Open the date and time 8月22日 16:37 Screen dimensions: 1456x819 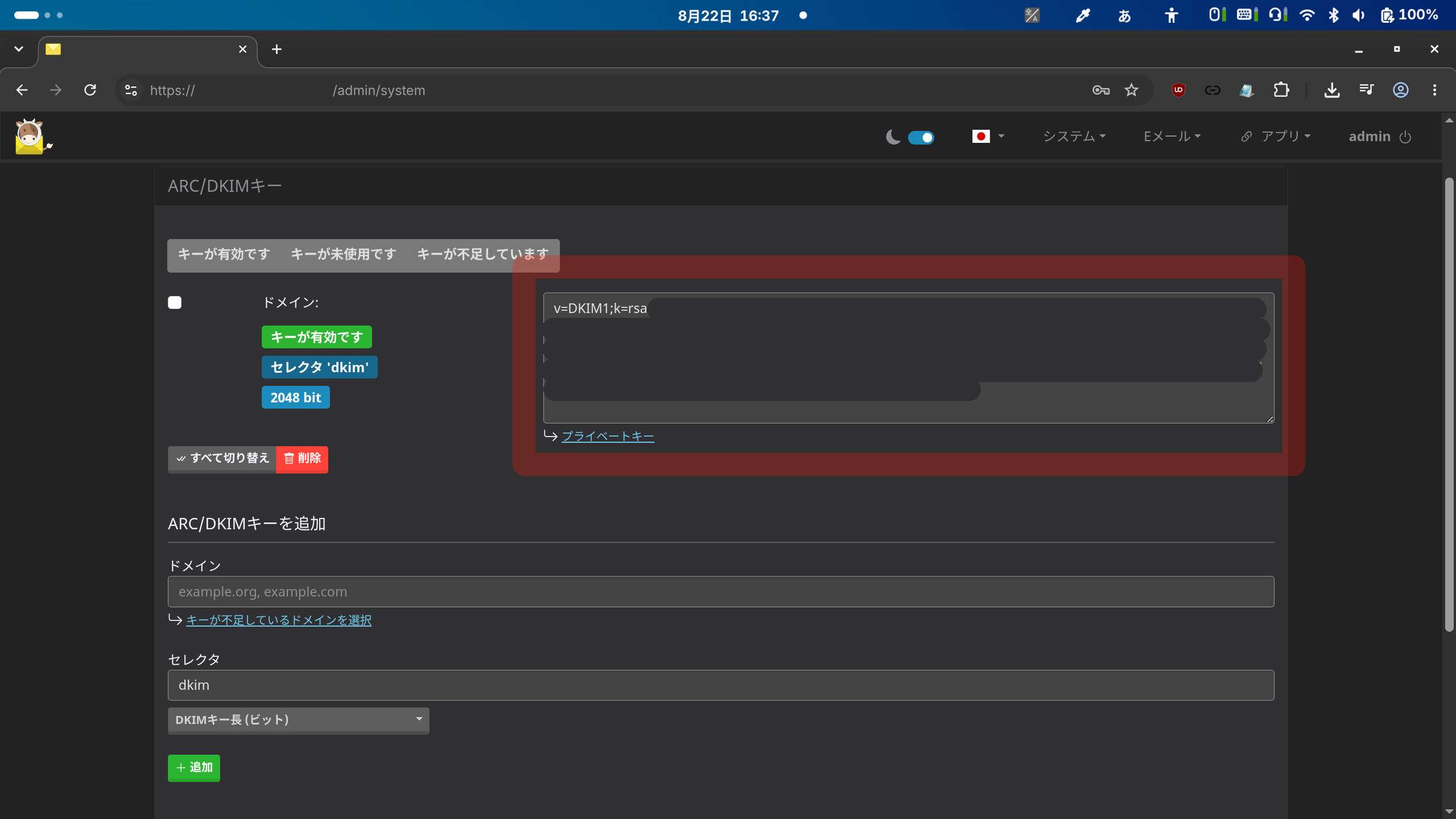728,15
